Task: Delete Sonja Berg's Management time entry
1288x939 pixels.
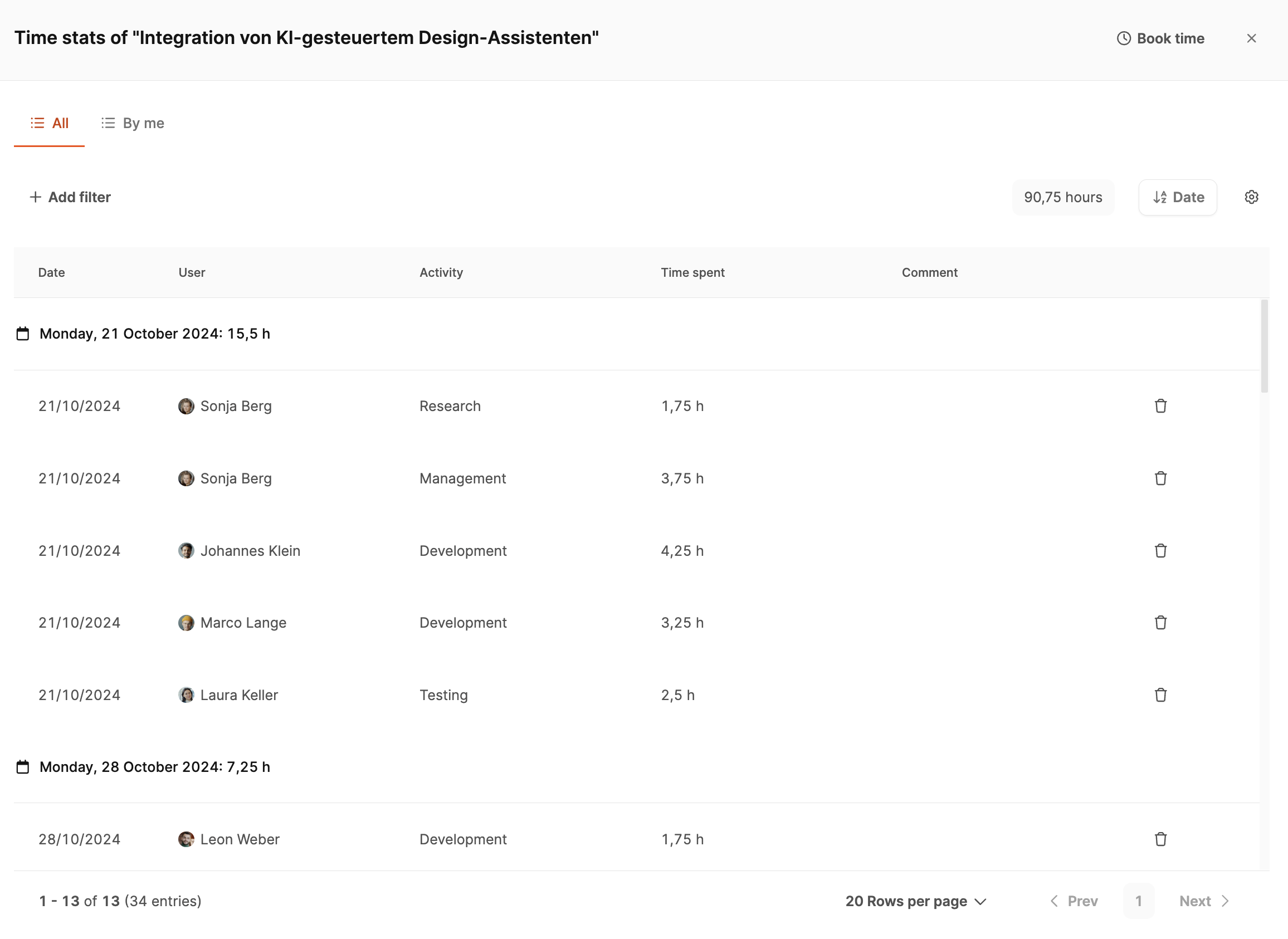Action: (x=1160, y=478)
